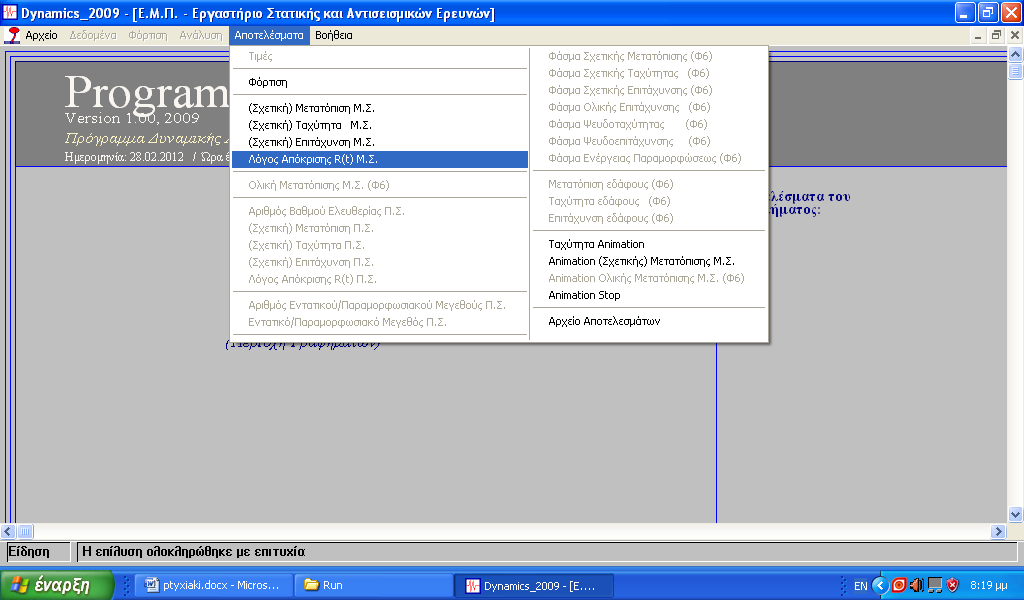This screenshot has height=600, width=1024.
Task: Click the Βοήθεια menu
Action: point(334,35)
